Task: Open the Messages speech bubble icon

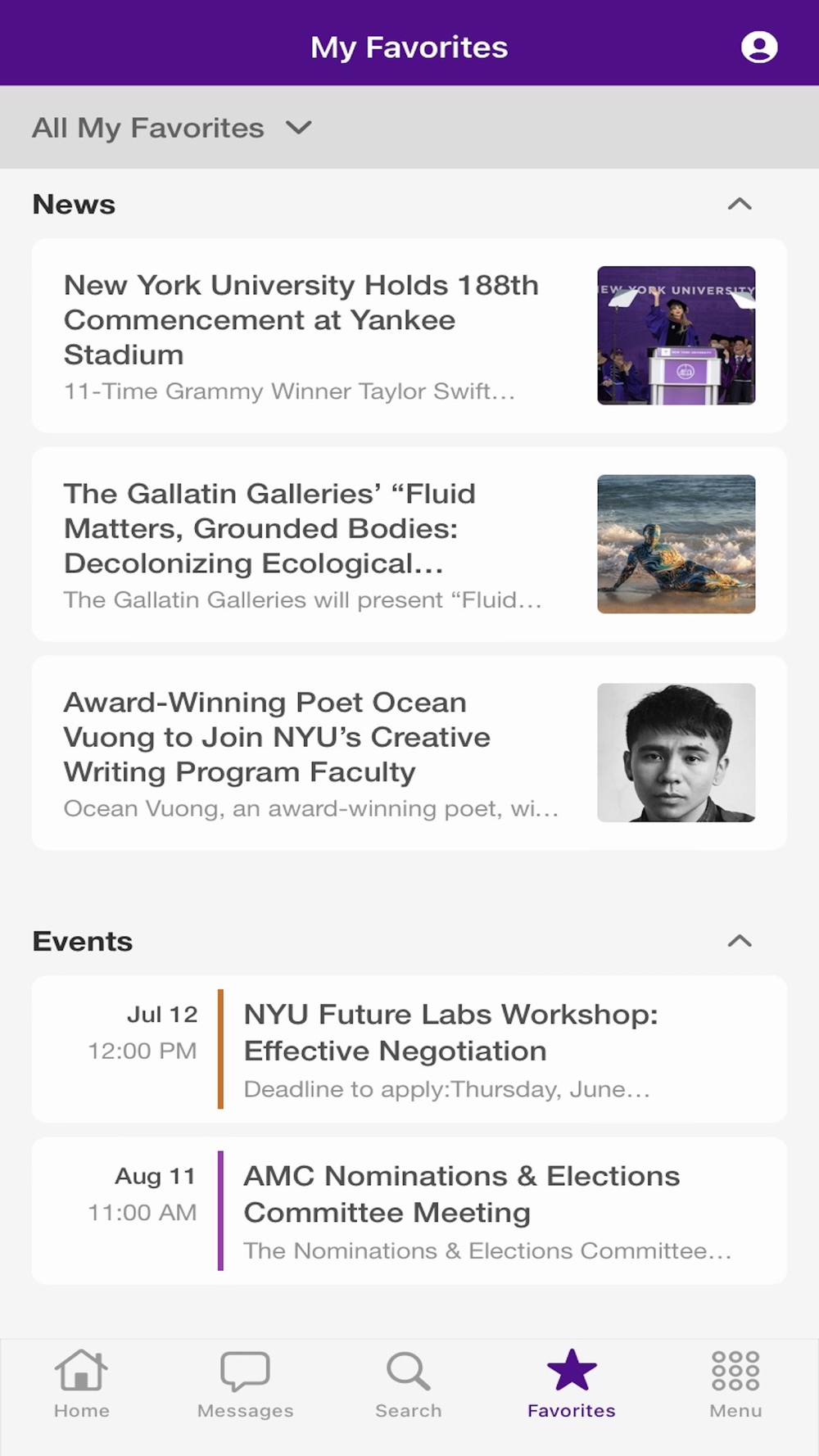Action: point(245,1371)
